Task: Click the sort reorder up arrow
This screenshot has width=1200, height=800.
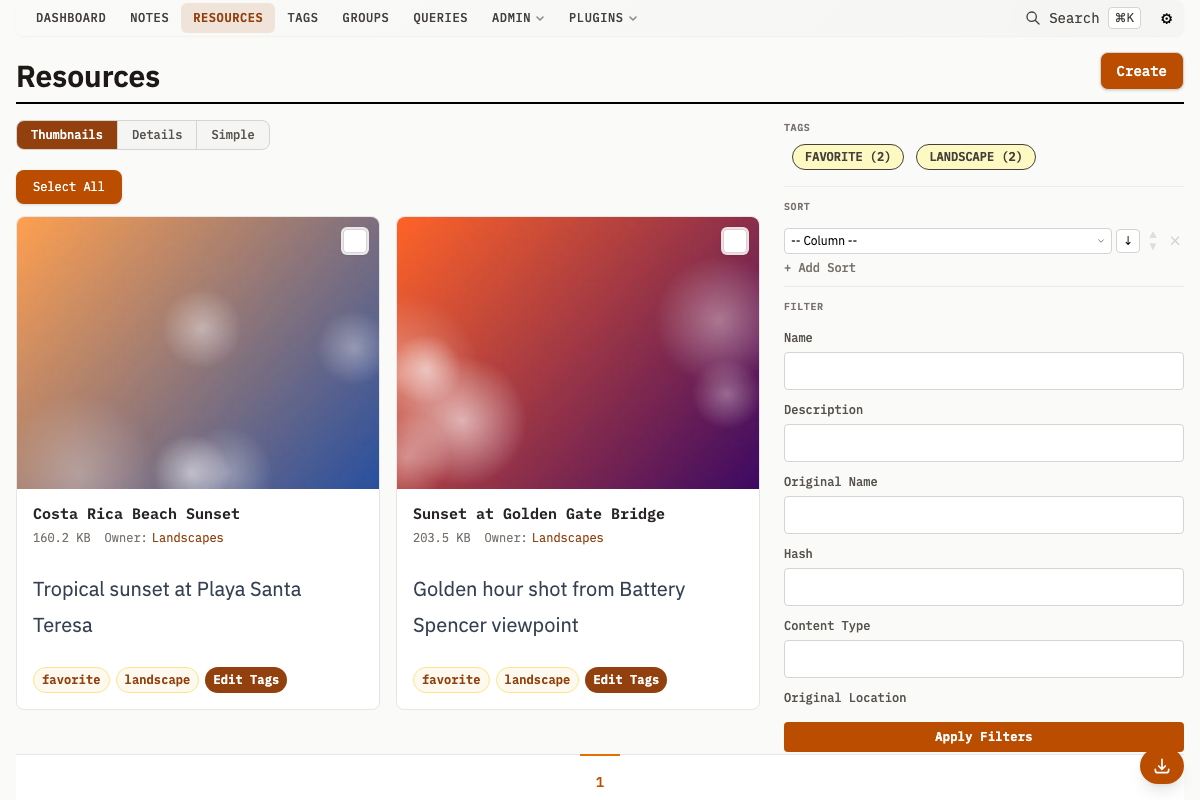Action: [1152, 236]
